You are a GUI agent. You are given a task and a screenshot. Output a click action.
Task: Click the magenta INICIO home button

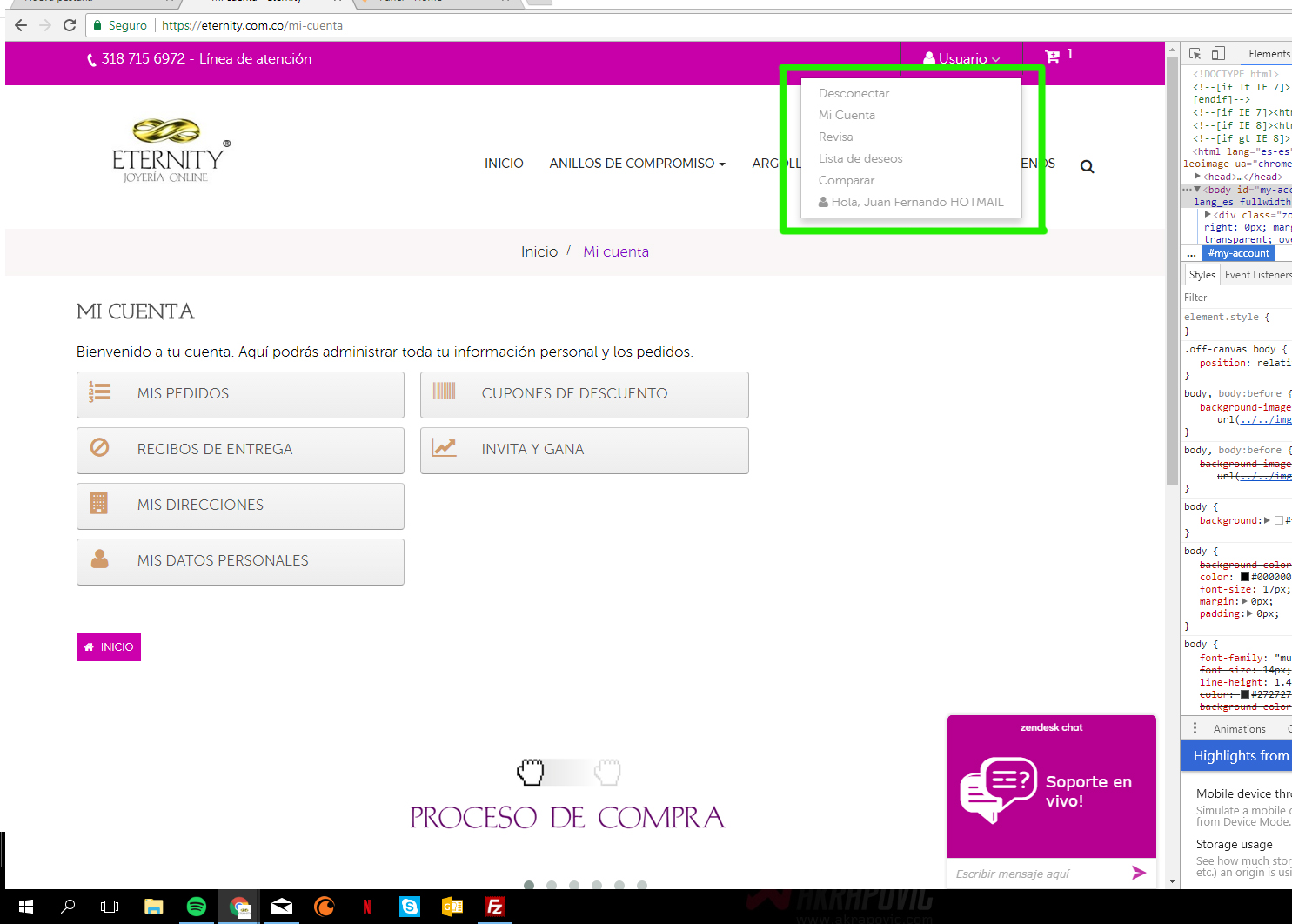[109, 646]
